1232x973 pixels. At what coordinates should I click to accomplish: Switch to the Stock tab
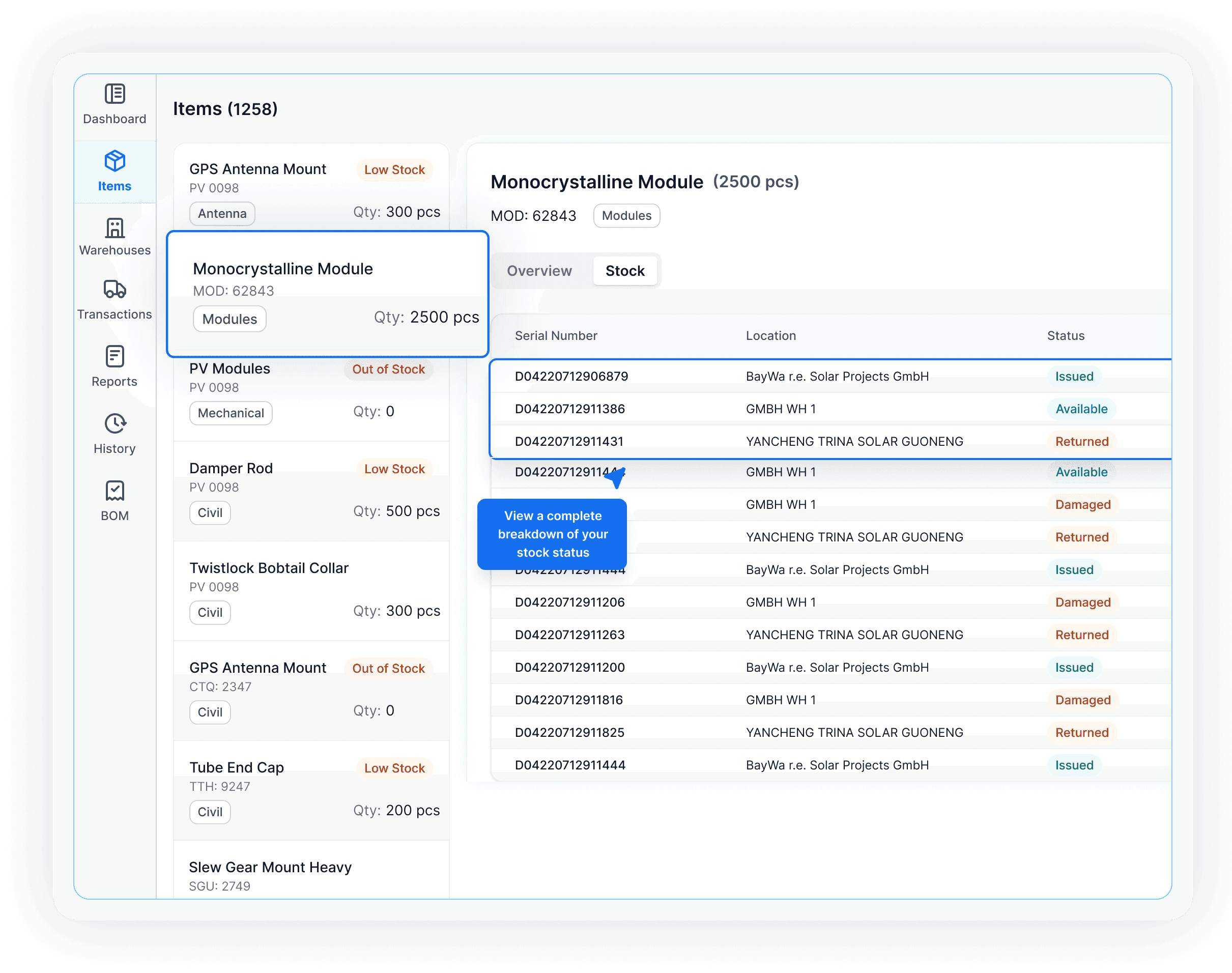[624, 271]
